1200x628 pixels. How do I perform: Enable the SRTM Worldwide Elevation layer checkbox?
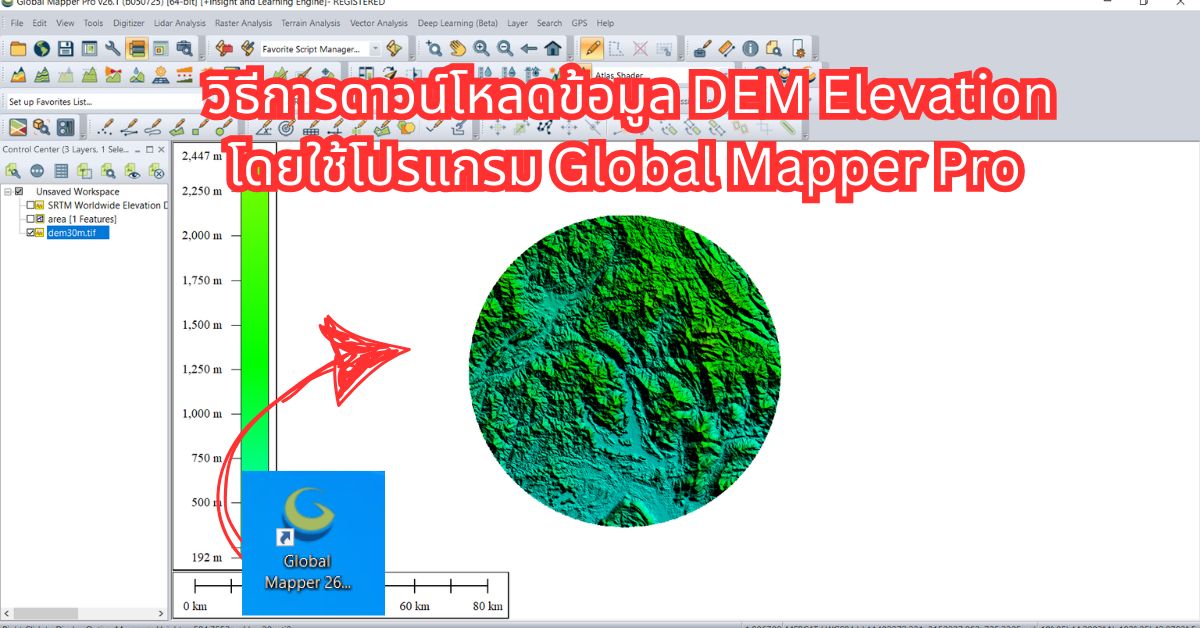pos(30,205)
